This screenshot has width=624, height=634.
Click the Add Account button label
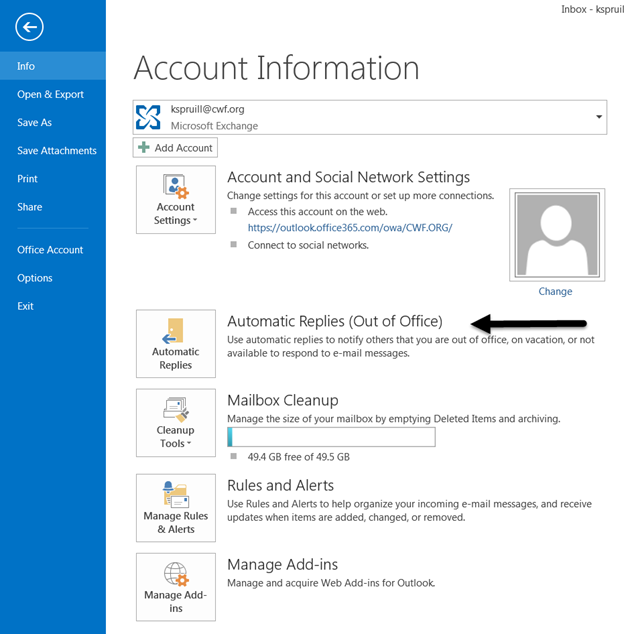tap(184, 148)
